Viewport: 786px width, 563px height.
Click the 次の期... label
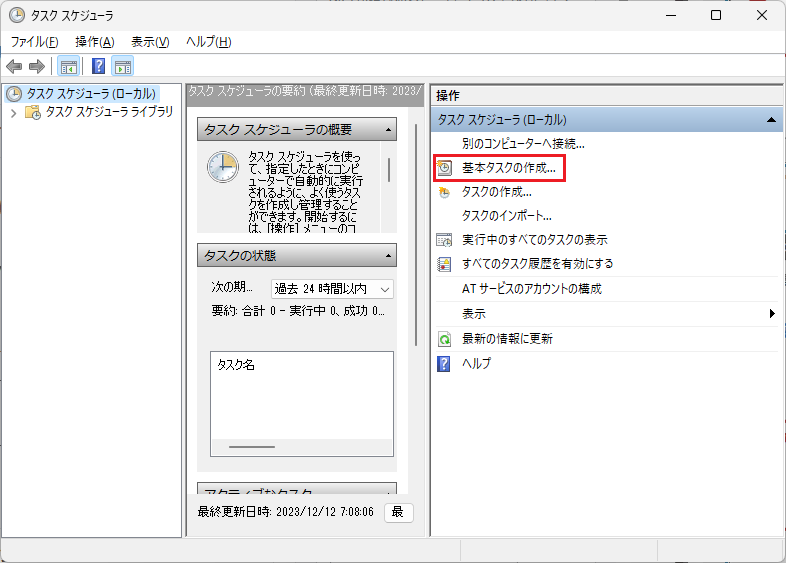coord(232,287)
